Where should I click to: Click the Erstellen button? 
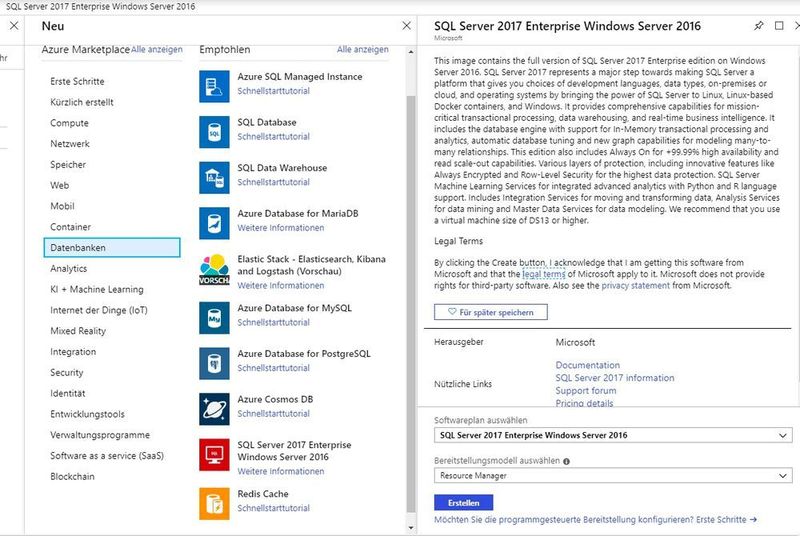click(x=463, y=502)
